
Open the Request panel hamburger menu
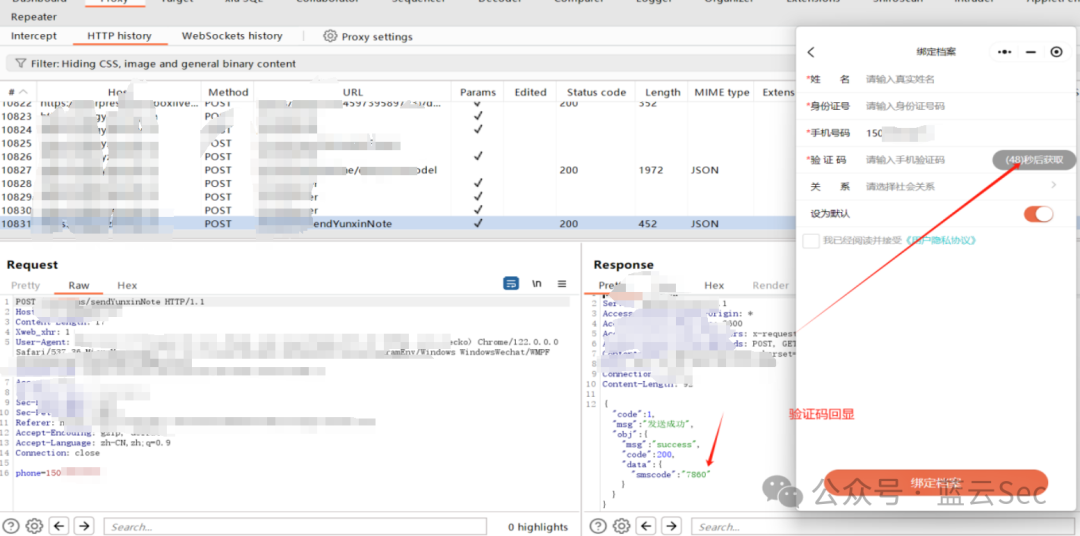[562, 283]
